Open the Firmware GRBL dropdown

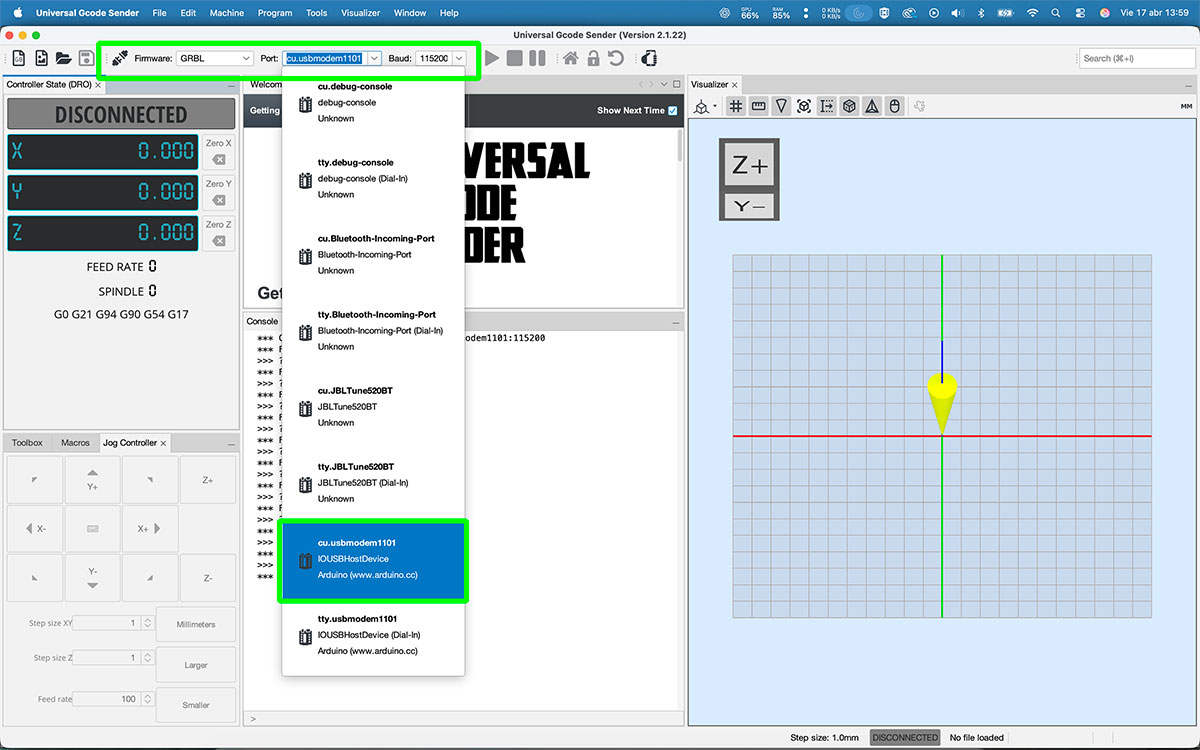(215, 59)
